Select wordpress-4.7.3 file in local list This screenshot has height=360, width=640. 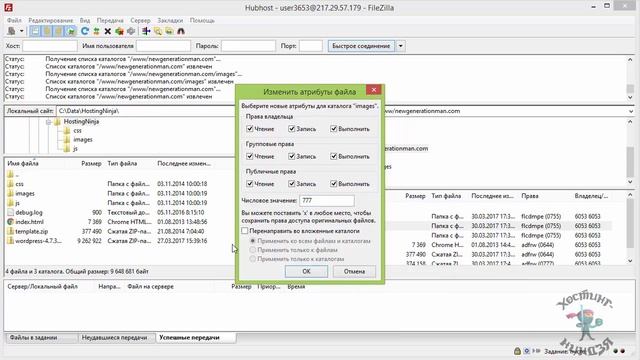point(39,241)
